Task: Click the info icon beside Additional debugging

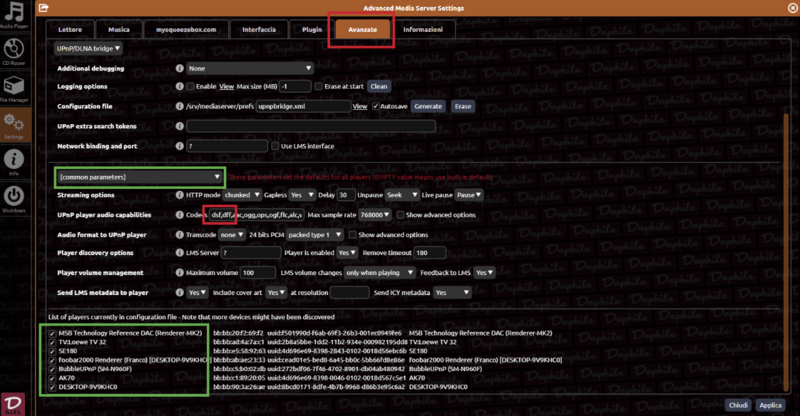Action: click(180, 68)
